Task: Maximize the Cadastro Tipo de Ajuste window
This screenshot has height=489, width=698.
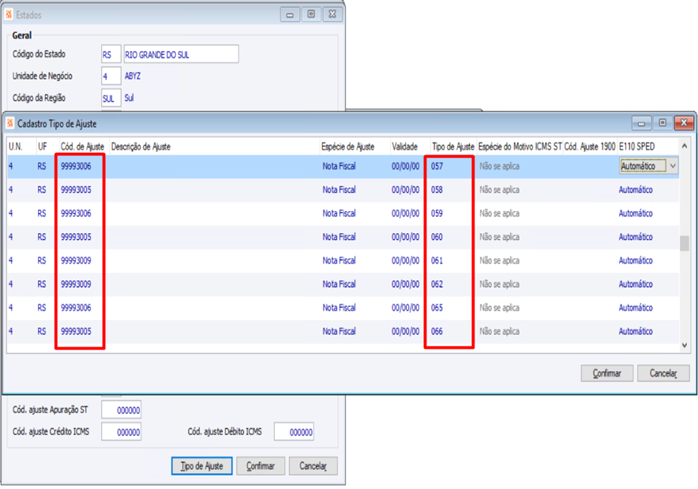Action: pos(662,122)
